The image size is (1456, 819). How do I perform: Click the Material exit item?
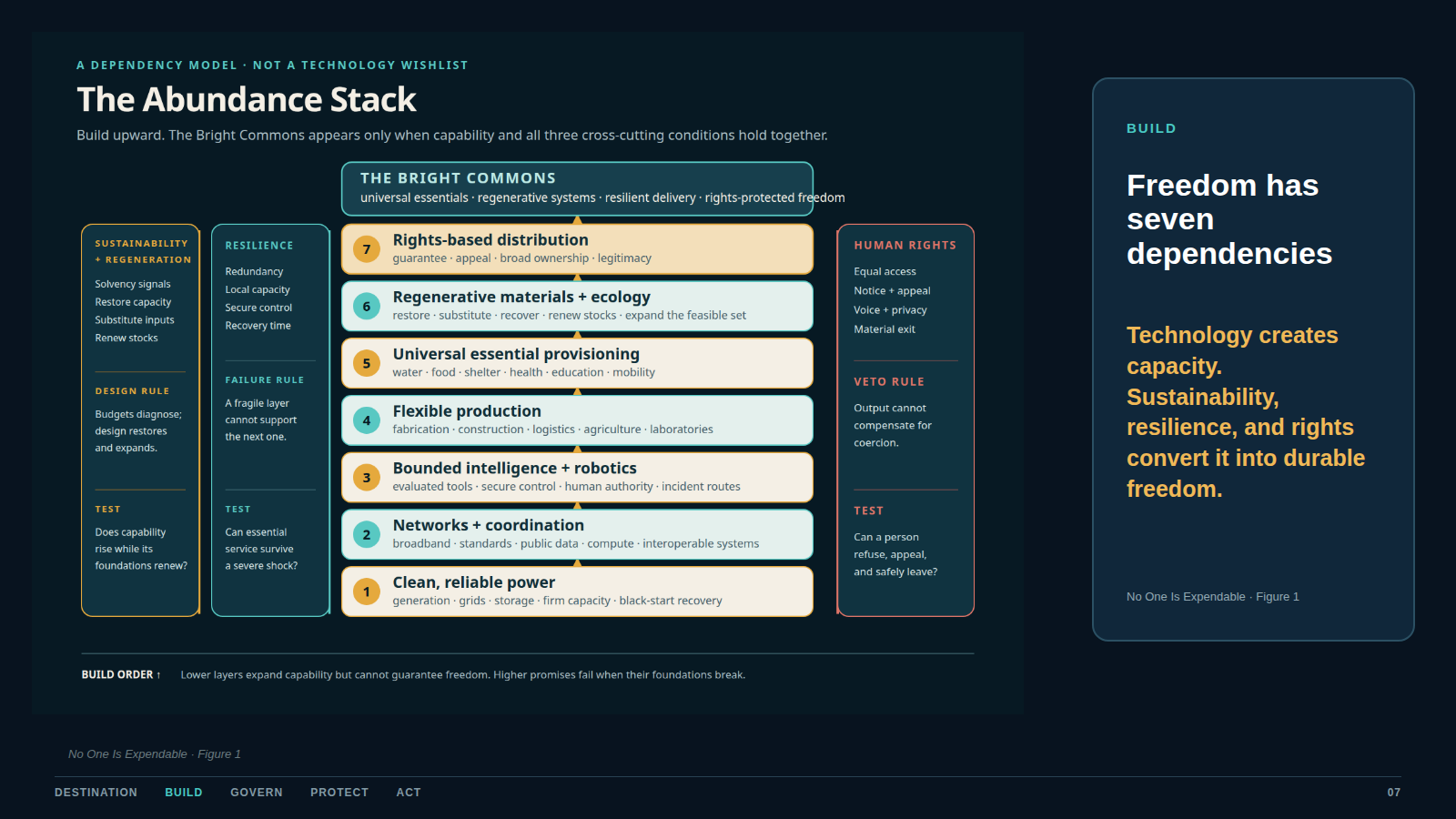coord(885,329)
